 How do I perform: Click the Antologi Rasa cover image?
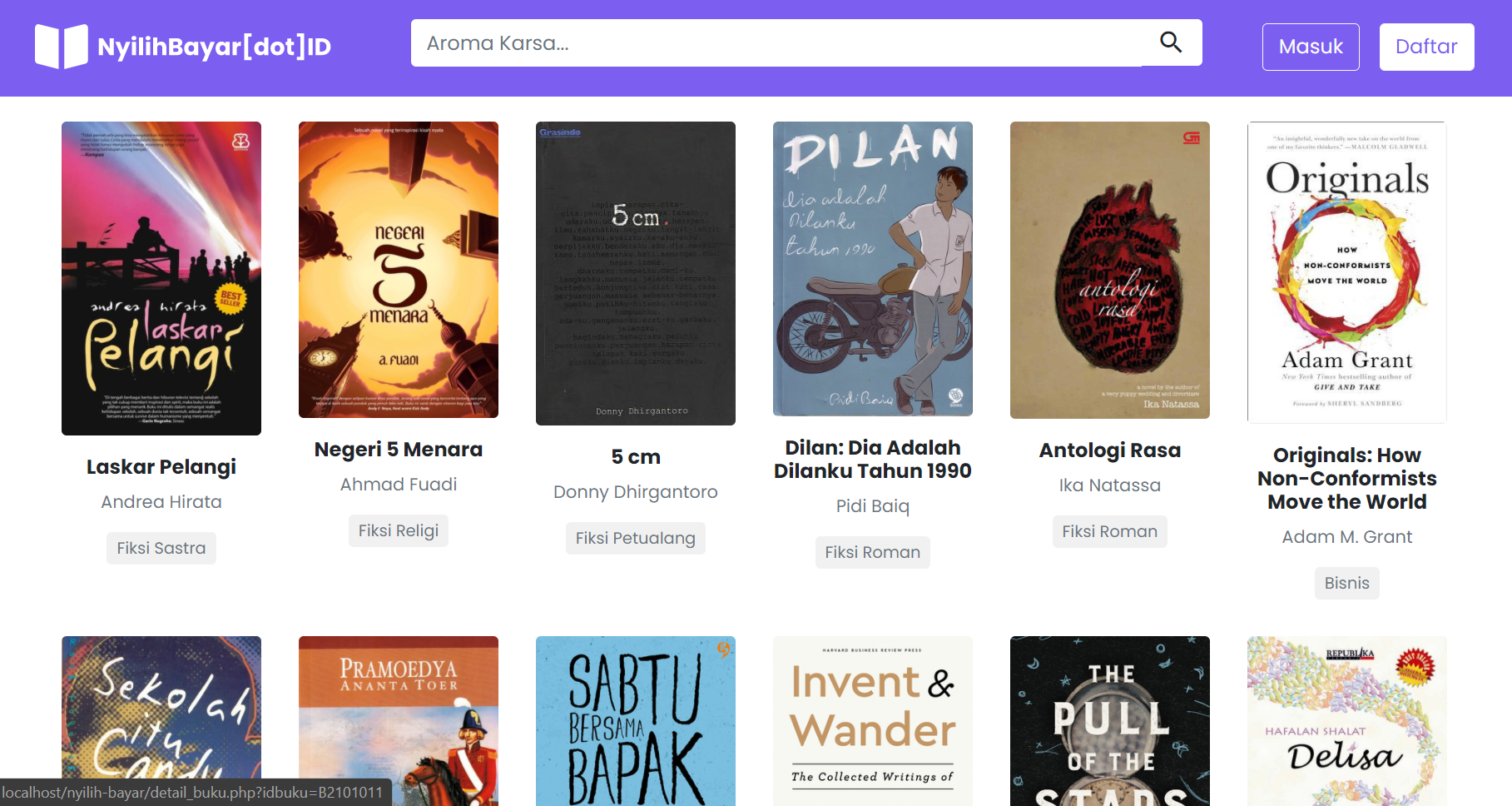click(x=1110, y=270)
